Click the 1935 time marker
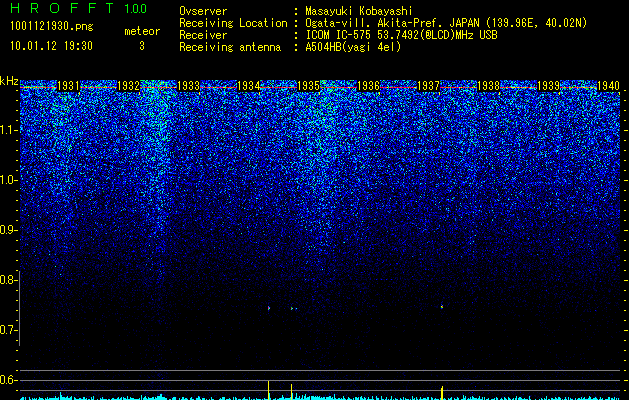This screenshot has height=400, width=629. coord(308,86)
